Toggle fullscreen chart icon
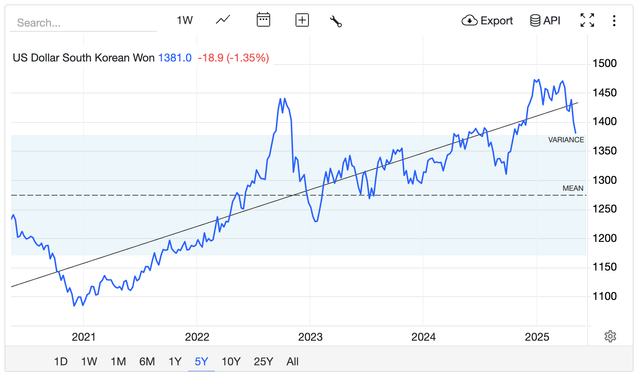 tap(587, 20)
